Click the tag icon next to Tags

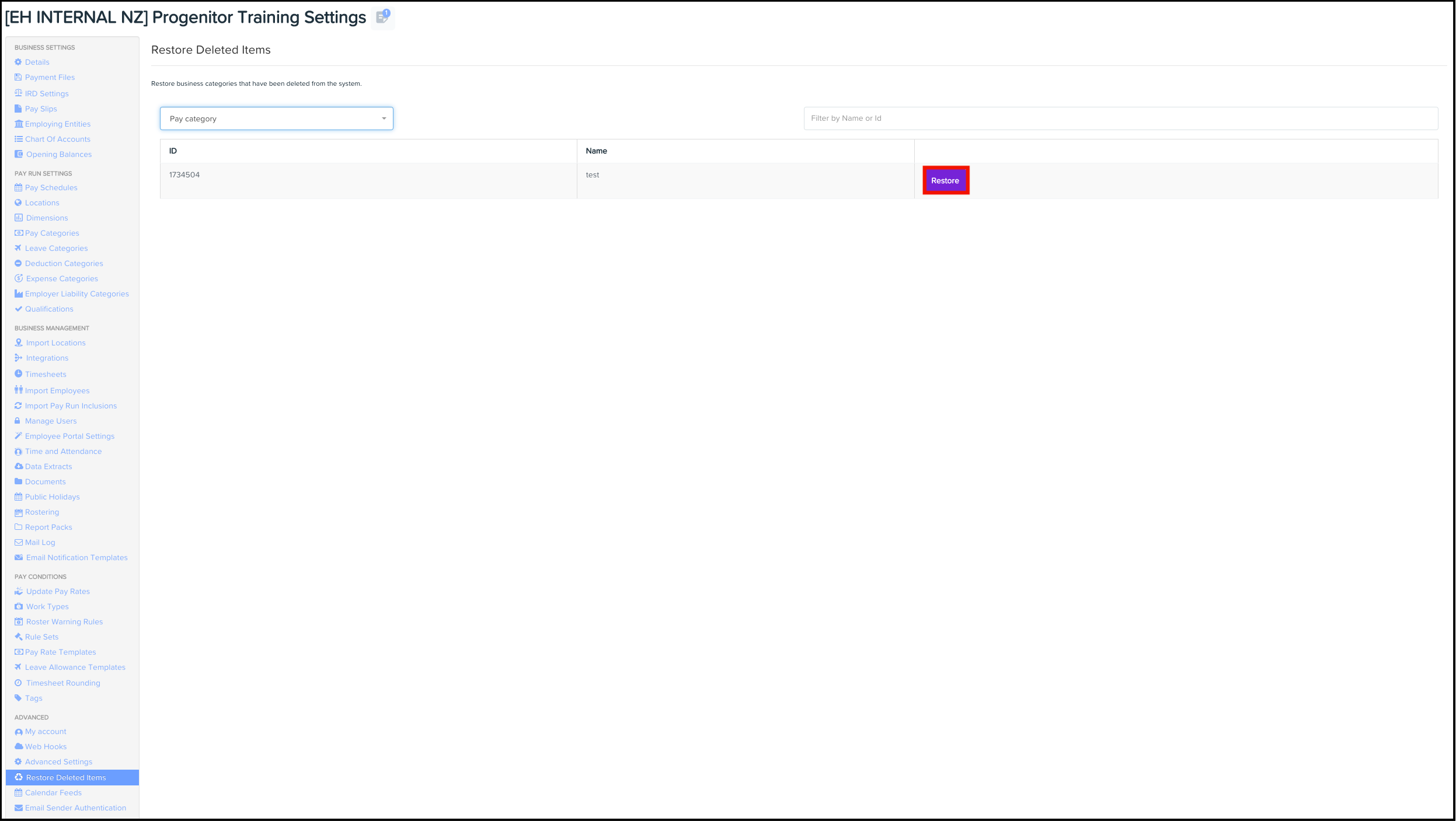coord(18,698)
